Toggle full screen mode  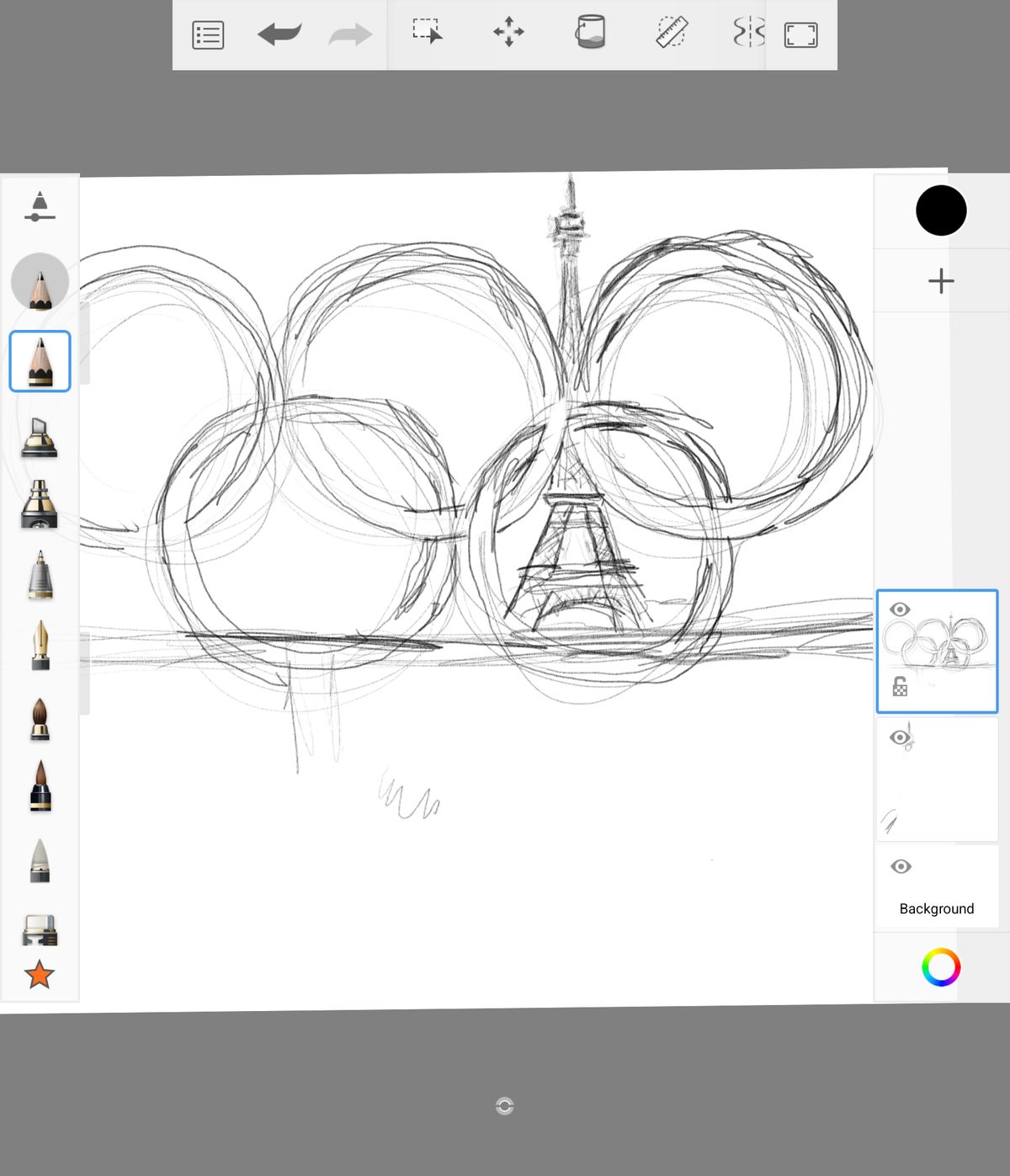[800, 35]
